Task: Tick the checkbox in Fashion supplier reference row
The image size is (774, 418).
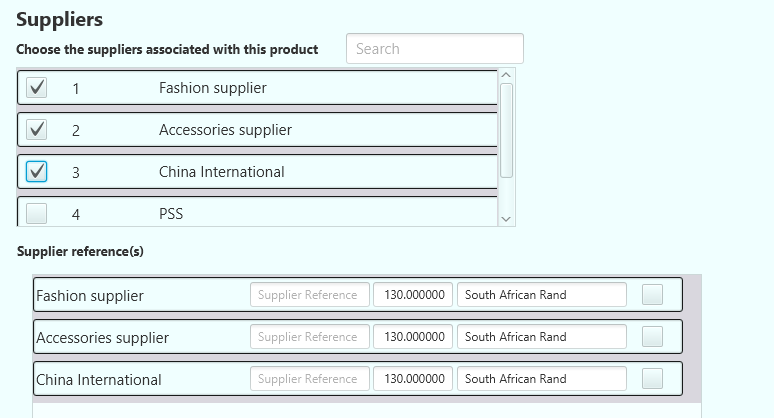Action: coord(652,295)
